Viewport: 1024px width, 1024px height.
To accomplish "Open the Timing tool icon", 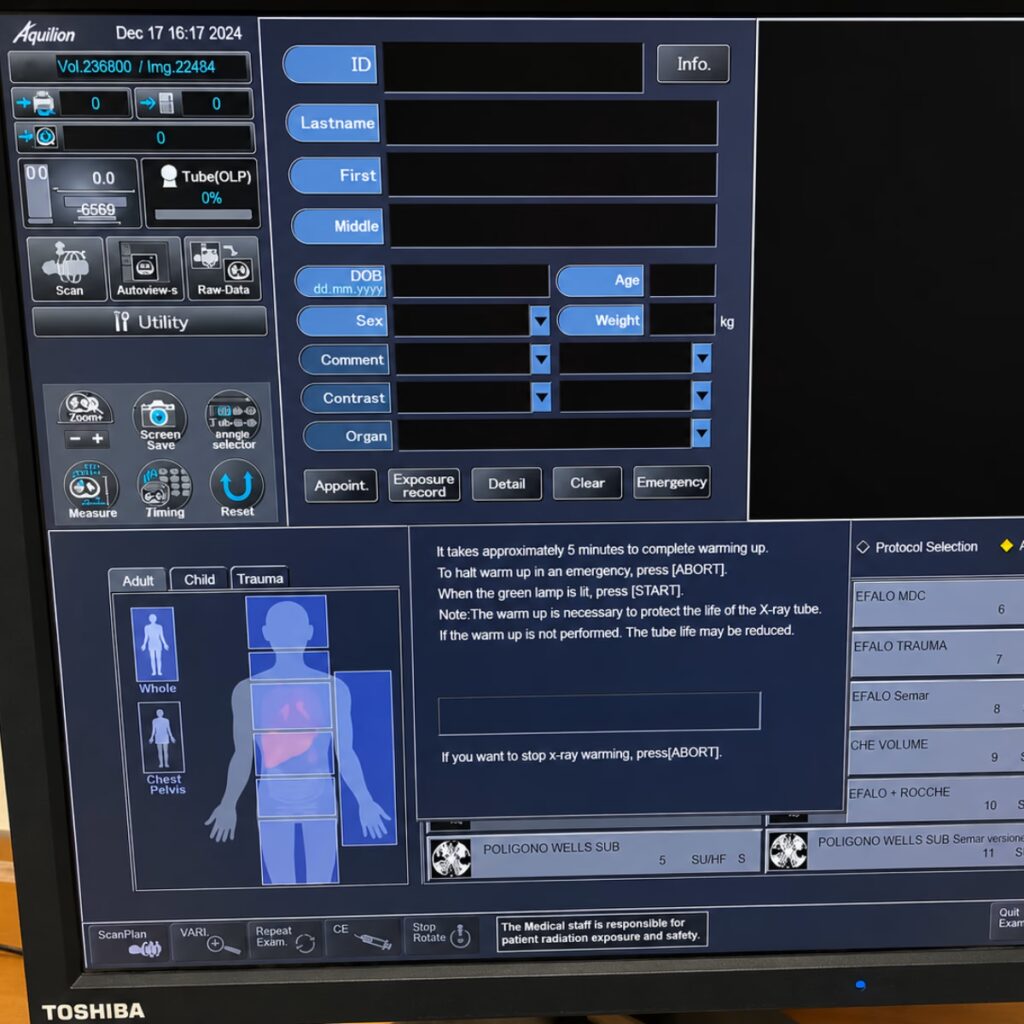I will (164, 489).
